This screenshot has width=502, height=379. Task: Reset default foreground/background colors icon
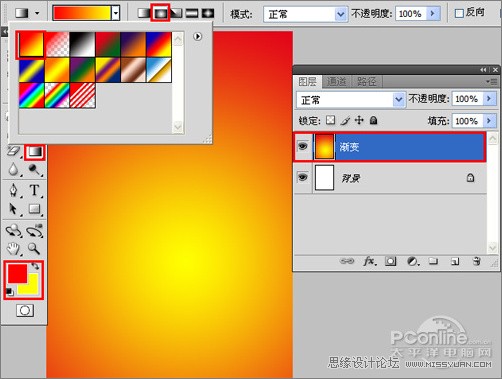(x=10, y=292)
